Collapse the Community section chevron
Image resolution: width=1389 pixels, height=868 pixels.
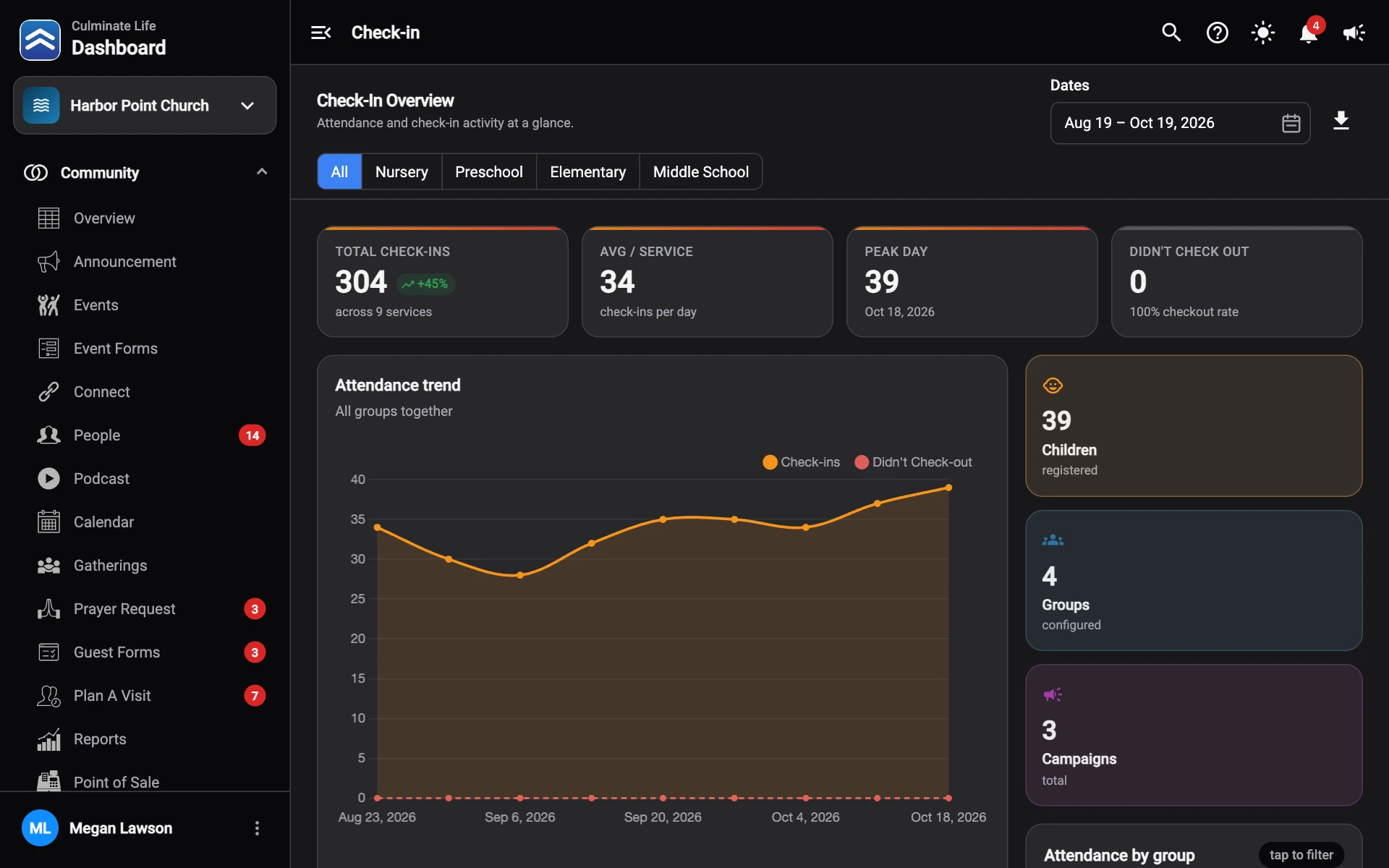(262, 172)
